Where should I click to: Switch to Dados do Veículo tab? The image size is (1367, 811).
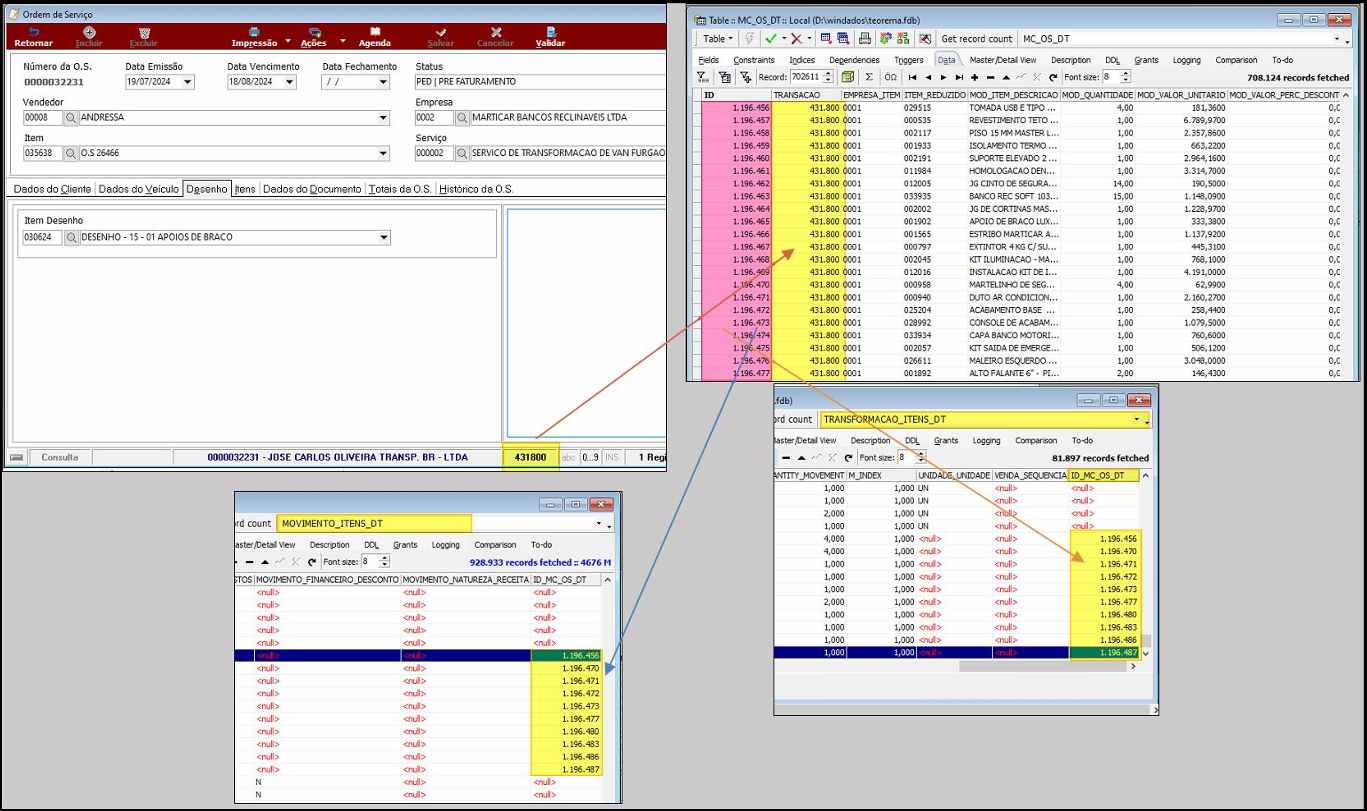pyautogui.click(x=138, y=189)
